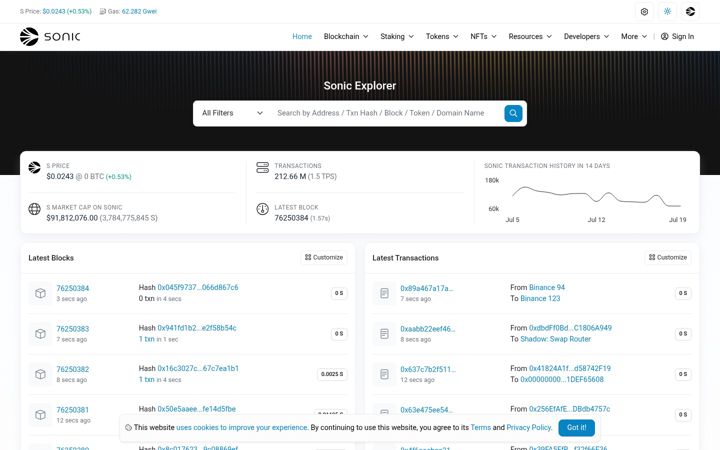Open the Privacy Policy link

(x=528, y=428)
